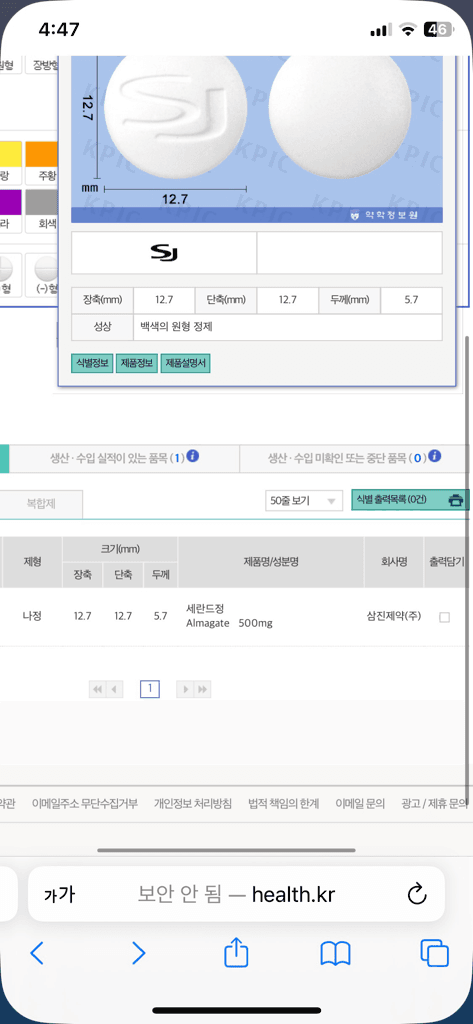The width and height of the screenshot is (473, 1024).
Task: Open 개인정보 처리방침 footer link
Action: (193, 804)
